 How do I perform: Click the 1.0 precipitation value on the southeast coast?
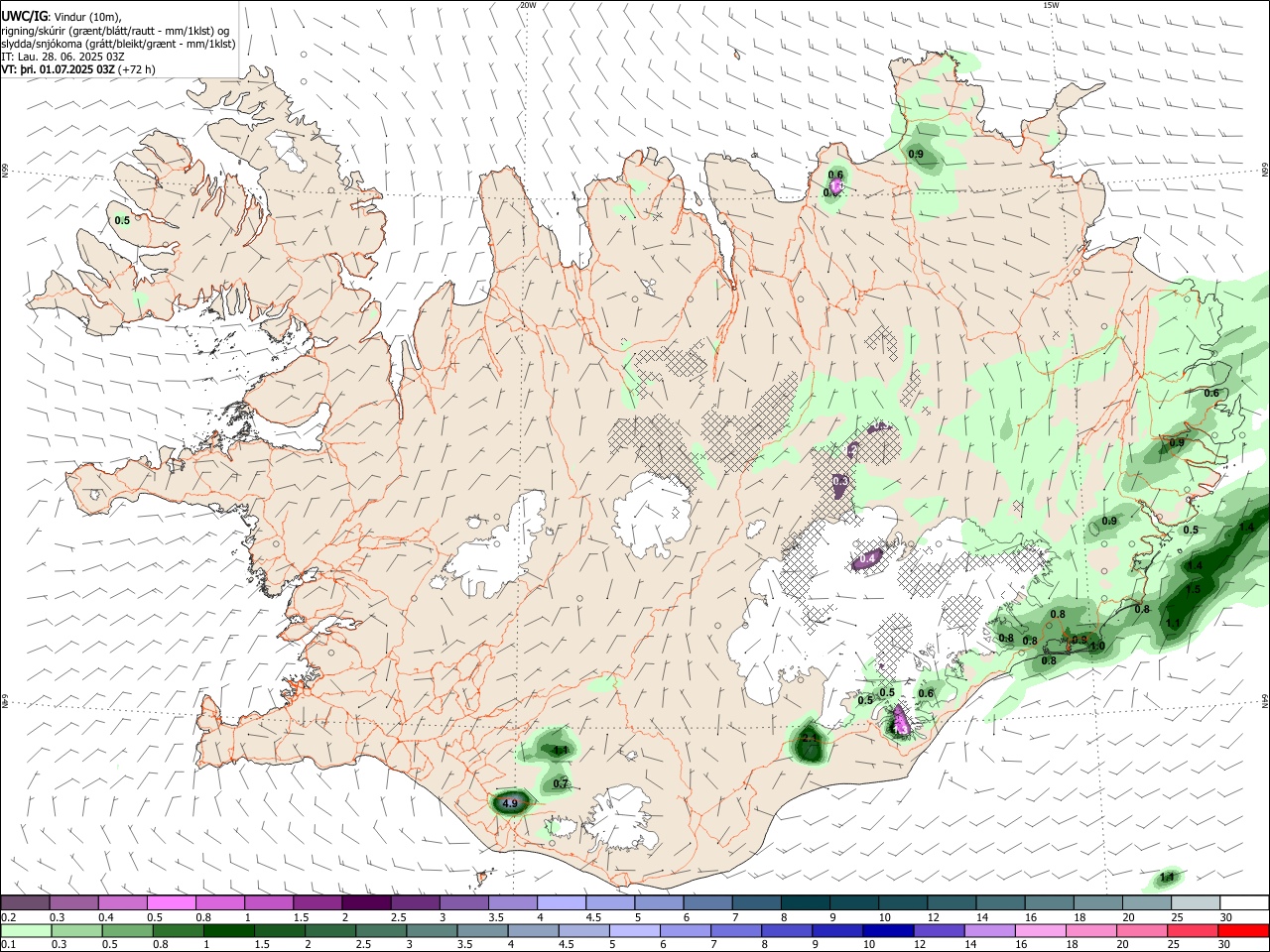pos(1096,647)
